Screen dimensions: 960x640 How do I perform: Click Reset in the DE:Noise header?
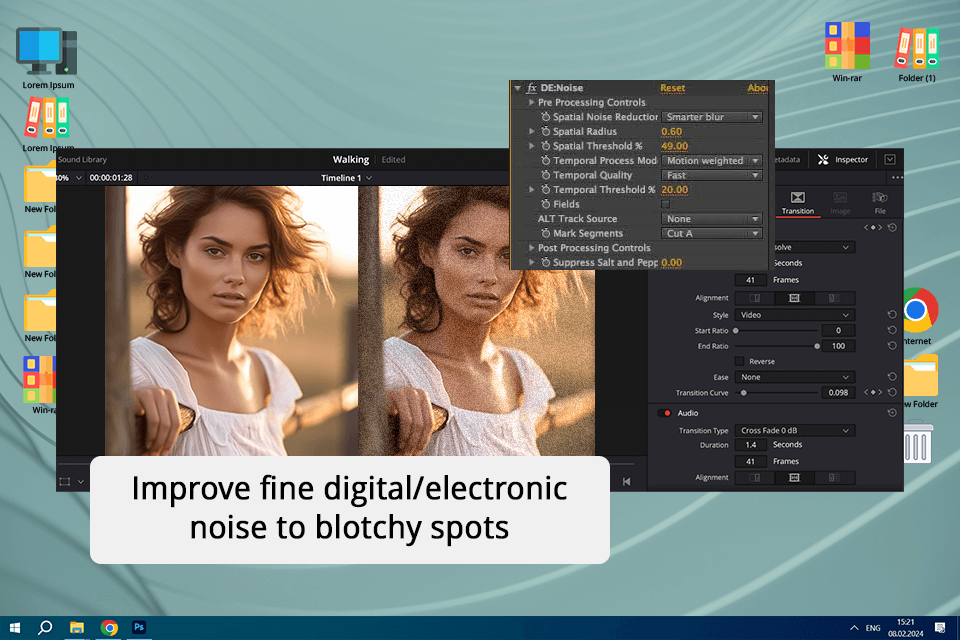point(672,88)
